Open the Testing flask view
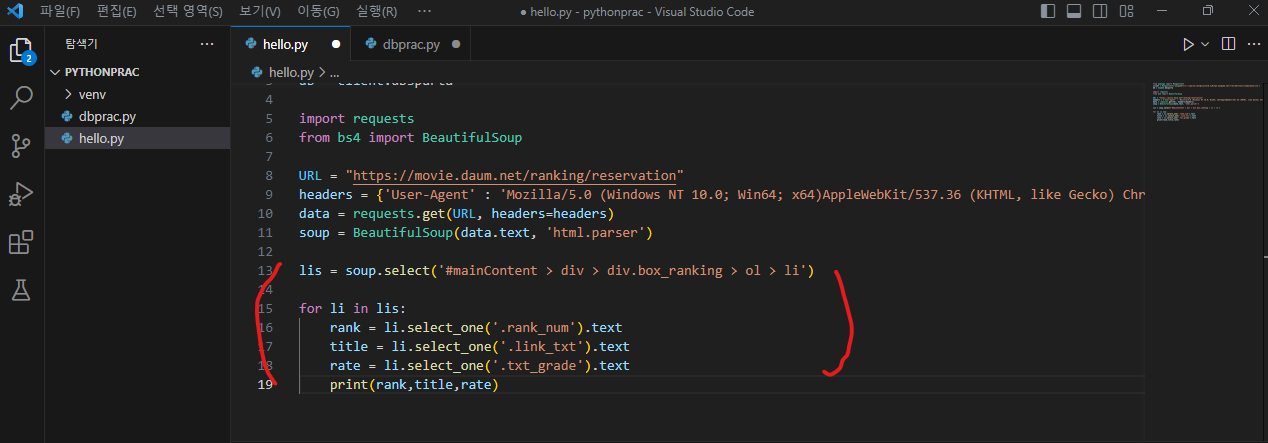This screenshot has width=1268, height=443. (20, 291)
